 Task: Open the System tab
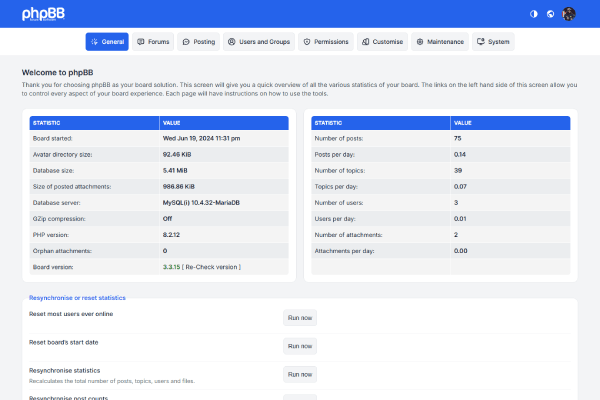[493, 42]
